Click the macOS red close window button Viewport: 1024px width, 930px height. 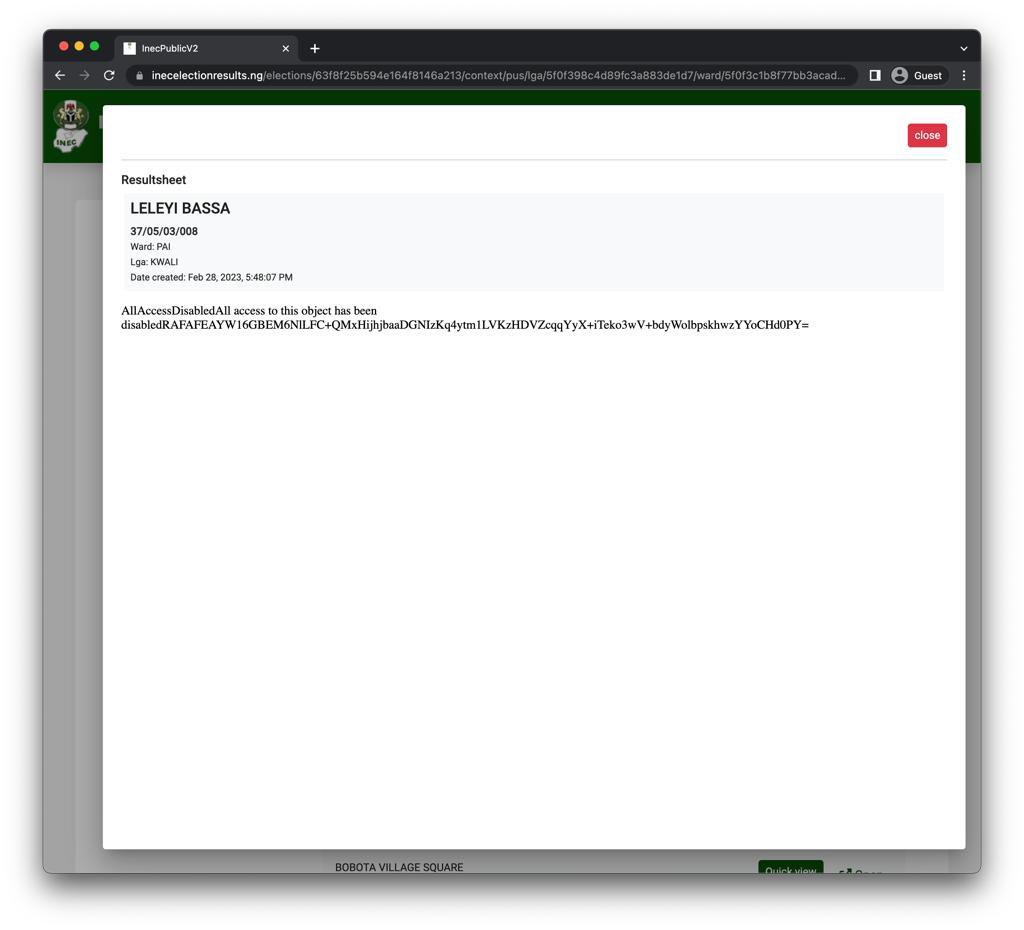point(63,46)
